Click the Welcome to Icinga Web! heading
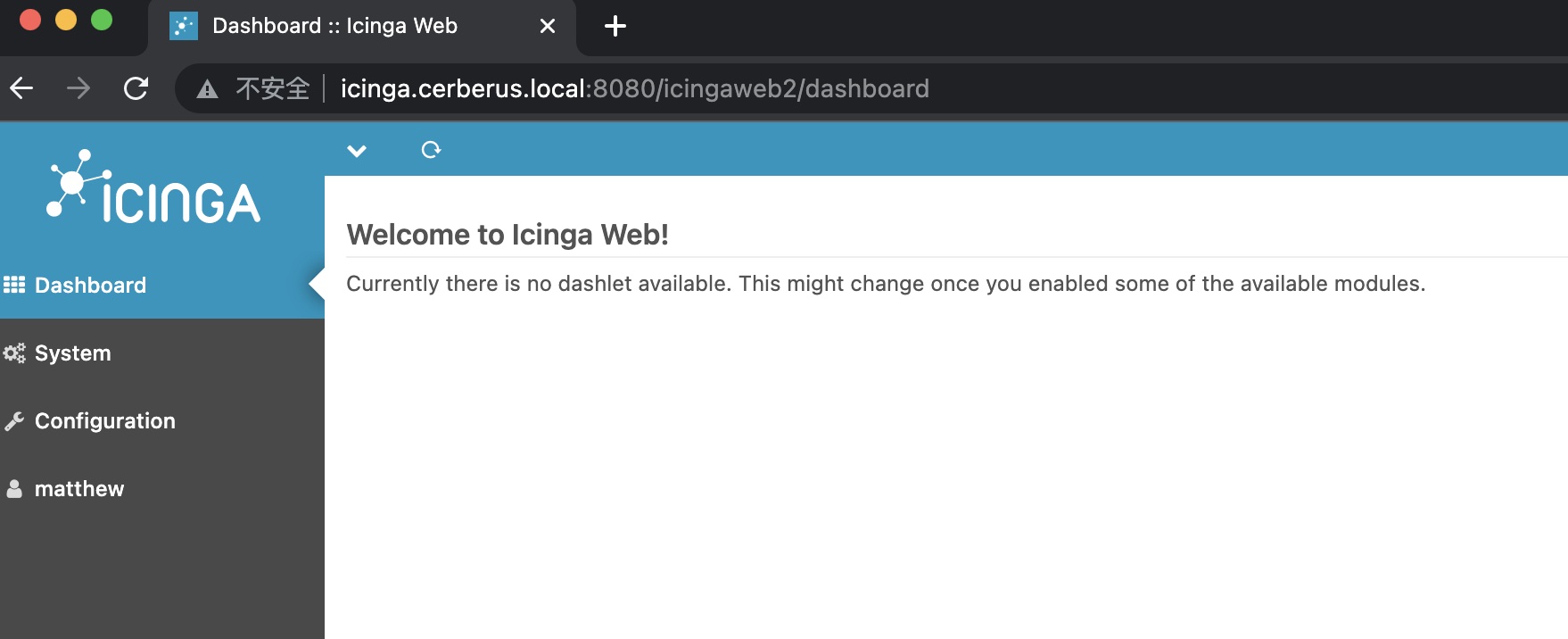 click(508, 234)
